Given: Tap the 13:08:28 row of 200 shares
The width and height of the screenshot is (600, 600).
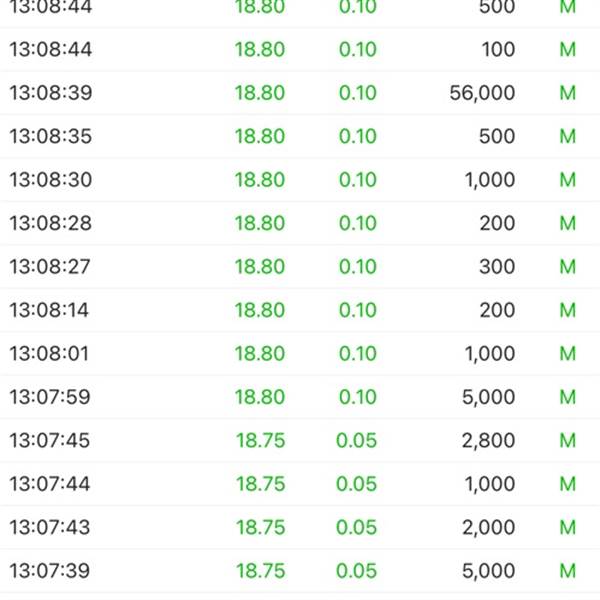Looking at the screenshot, I should (x=300, y=223).
